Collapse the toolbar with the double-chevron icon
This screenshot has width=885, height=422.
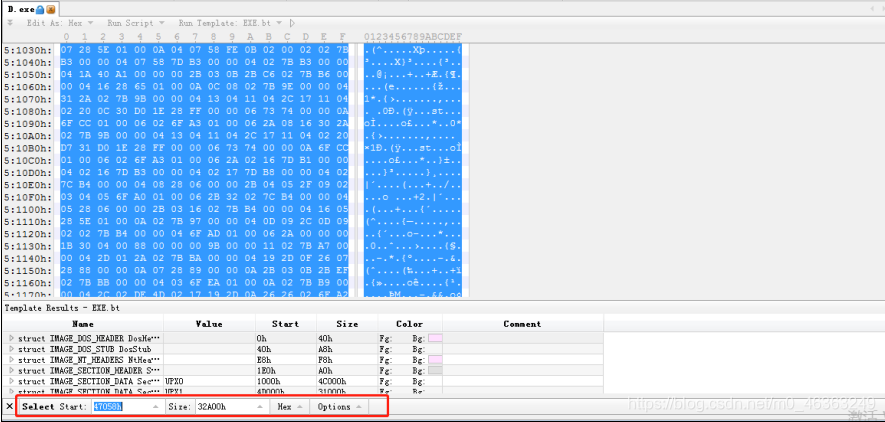click(x=10, y=23)
